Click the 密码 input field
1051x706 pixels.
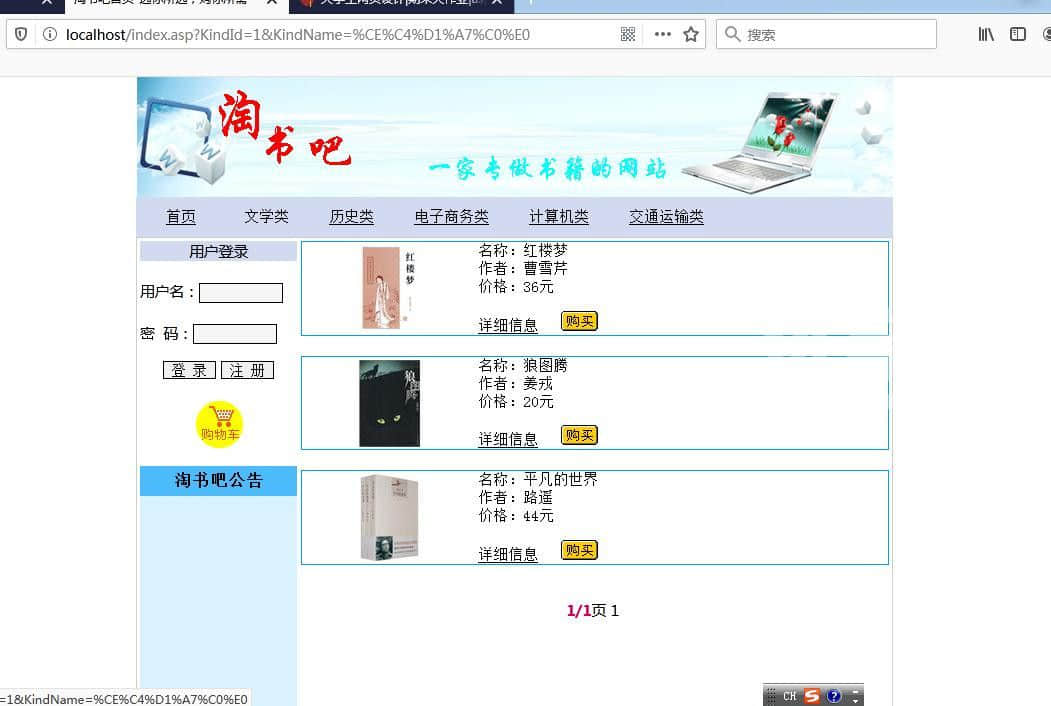pyautogui.click(x=235, y=334)
